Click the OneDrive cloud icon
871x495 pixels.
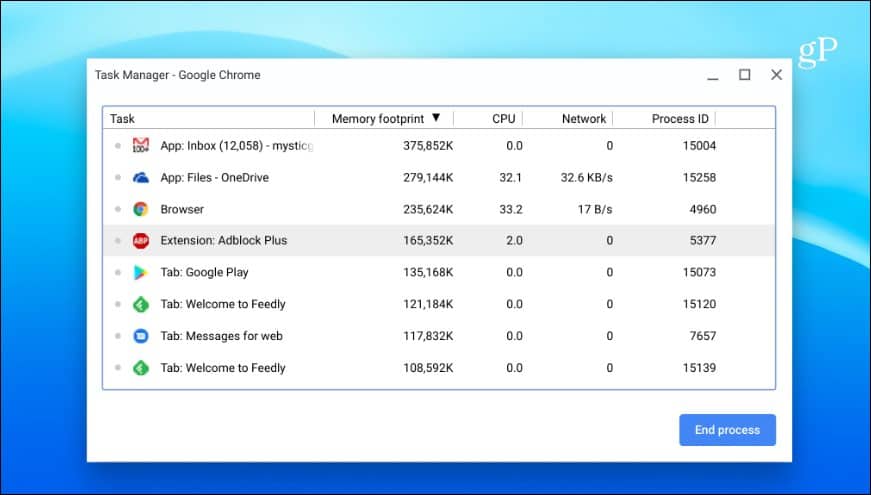point(141,178)
